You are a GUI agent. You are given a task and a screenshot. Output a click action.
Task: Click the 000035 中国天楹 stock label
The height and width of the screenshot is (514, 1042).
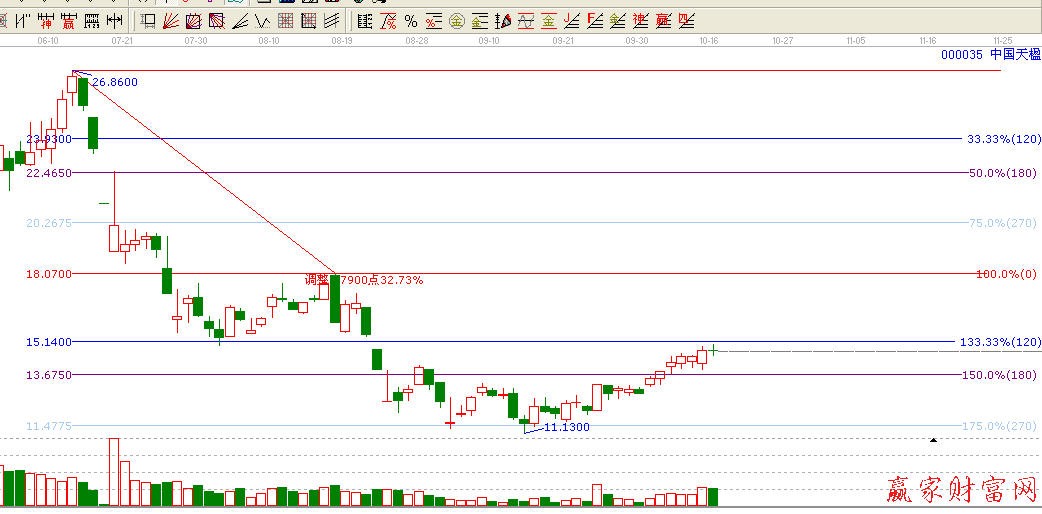point(990,54)
